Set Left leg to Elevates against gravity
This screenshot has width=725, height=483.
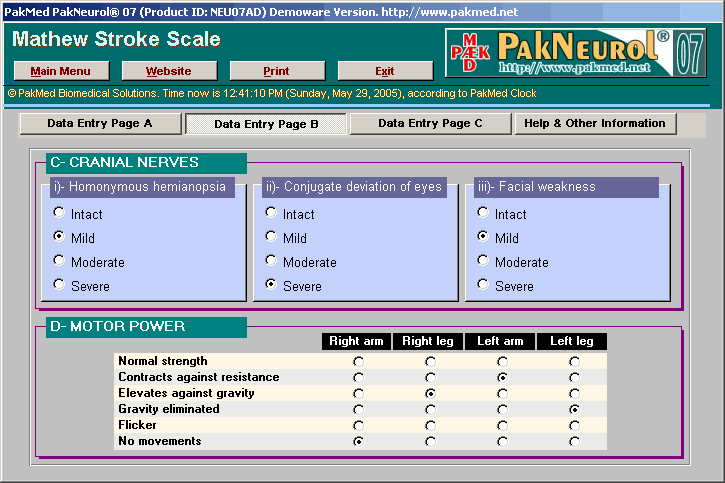coord(575,393)
